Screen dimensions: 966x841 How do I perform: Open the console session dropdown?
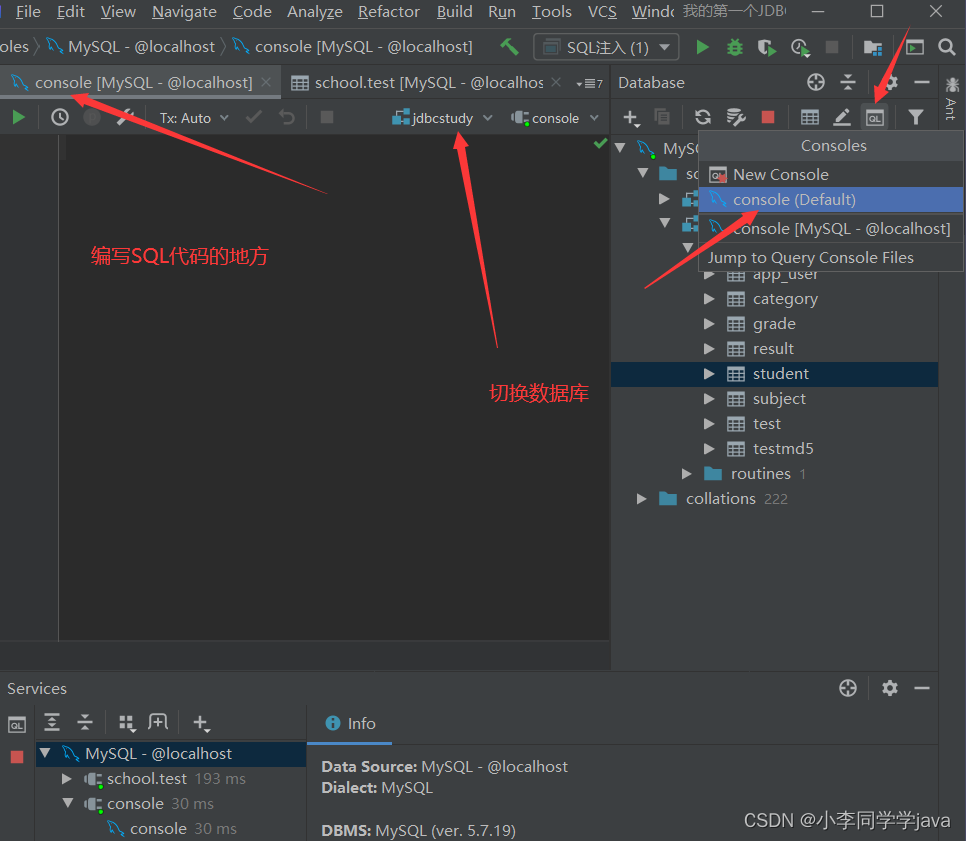(x=555, y=118)
